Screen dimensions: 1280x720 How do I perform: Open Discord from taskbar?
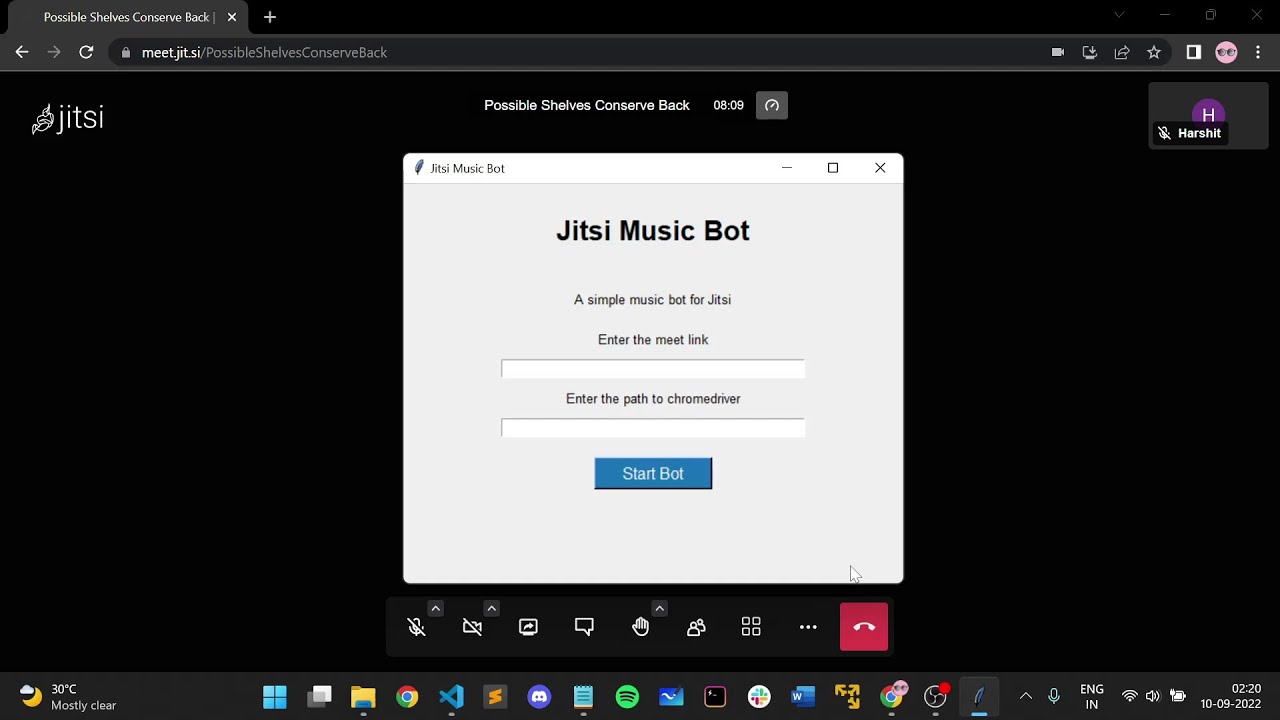point(539,697)
